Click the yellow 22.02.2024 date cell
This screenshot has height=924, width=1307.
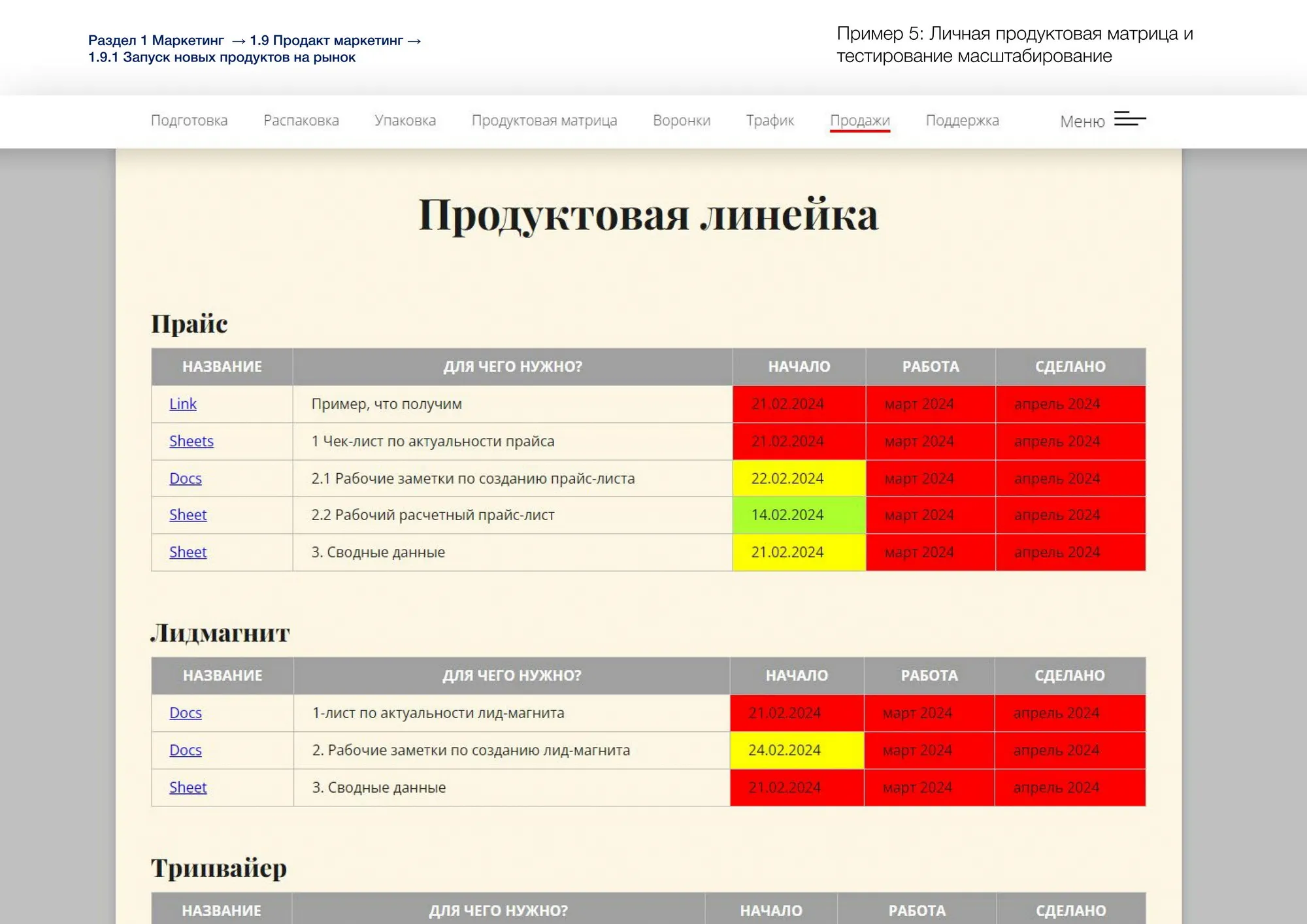coord(799,478)
